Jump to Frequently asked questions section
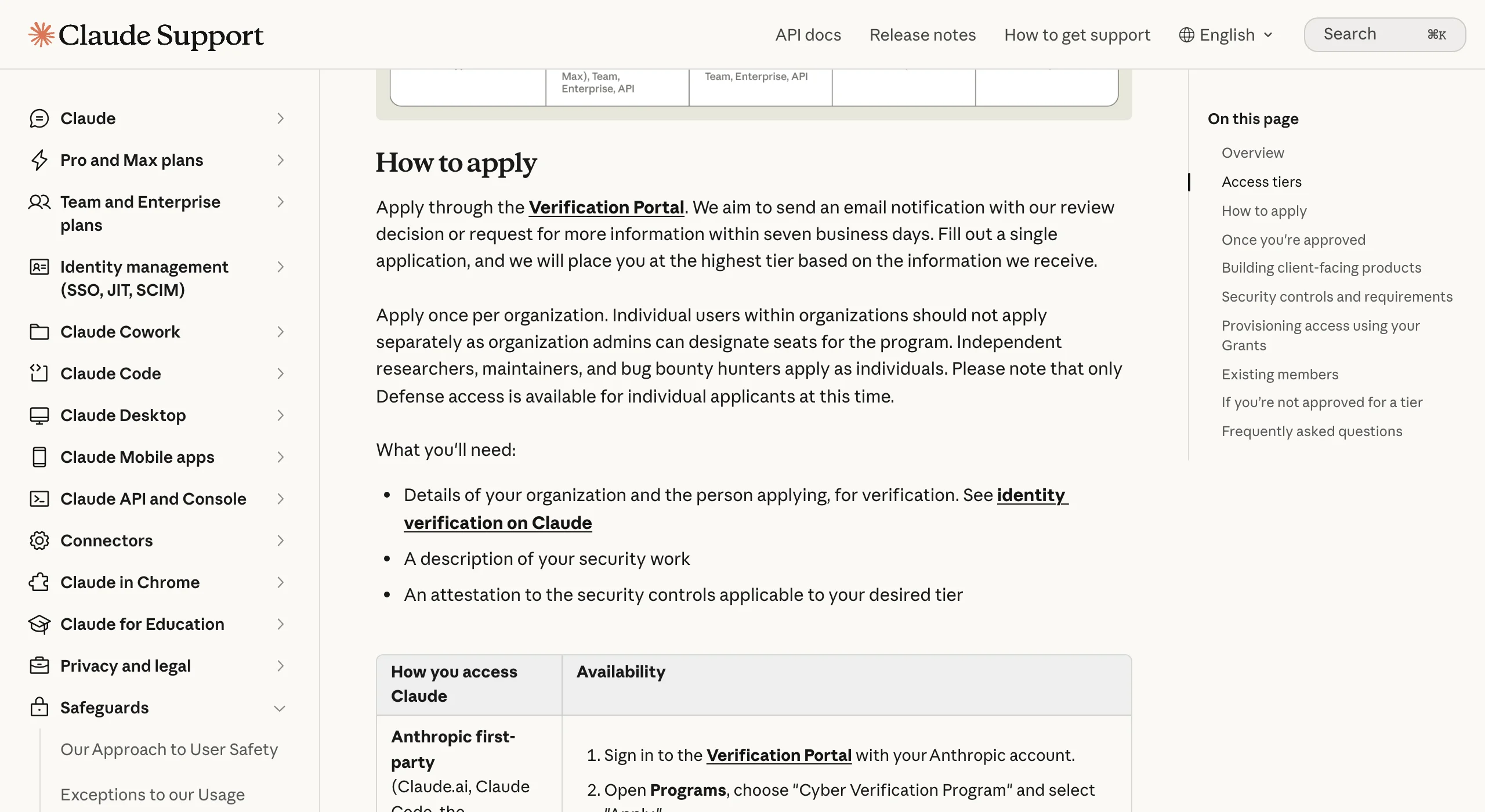The height and width of the screenshot is (812, 1485). pyautogui.click(x=1312, y=431)
